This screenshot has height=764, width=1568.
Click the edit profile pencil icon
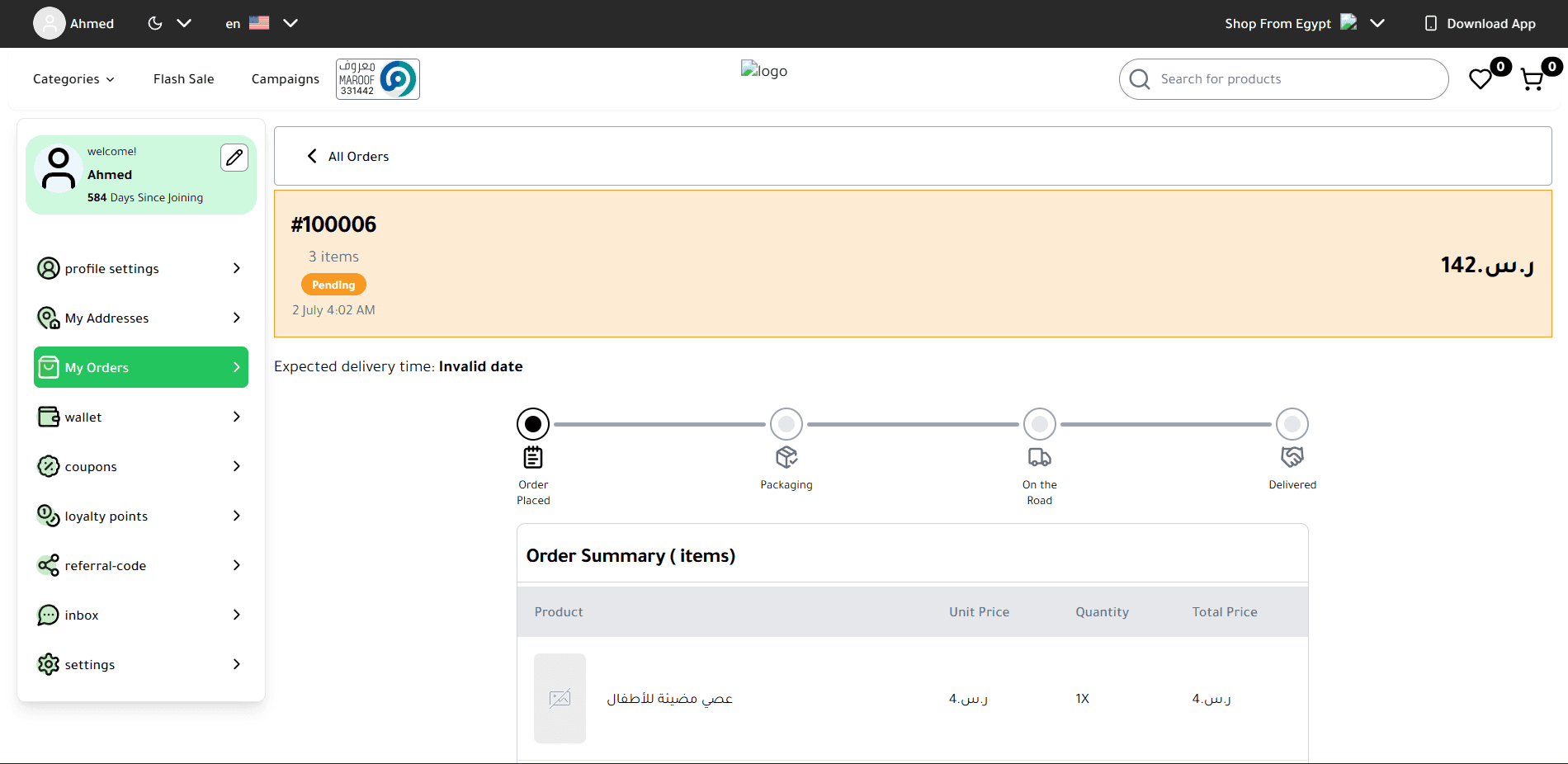pos(234,157)
